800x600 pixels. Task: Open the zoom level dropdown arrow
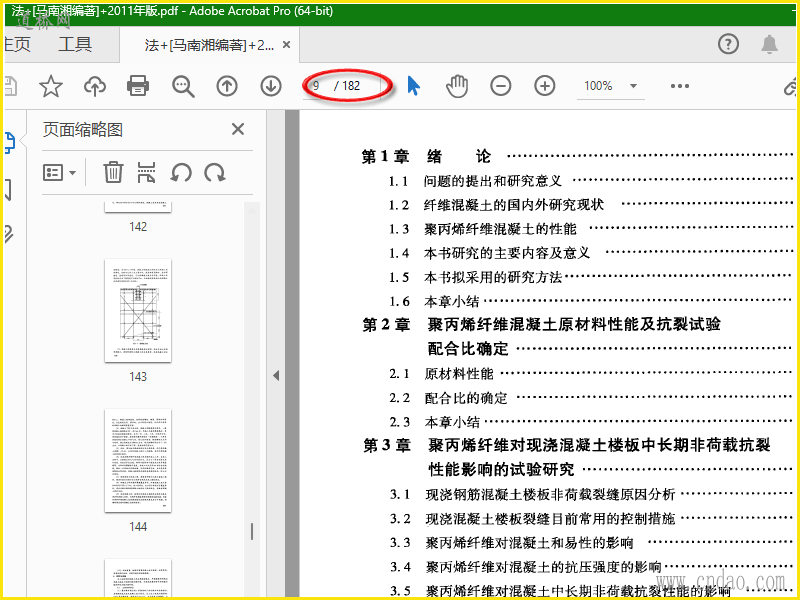[633, 86]
